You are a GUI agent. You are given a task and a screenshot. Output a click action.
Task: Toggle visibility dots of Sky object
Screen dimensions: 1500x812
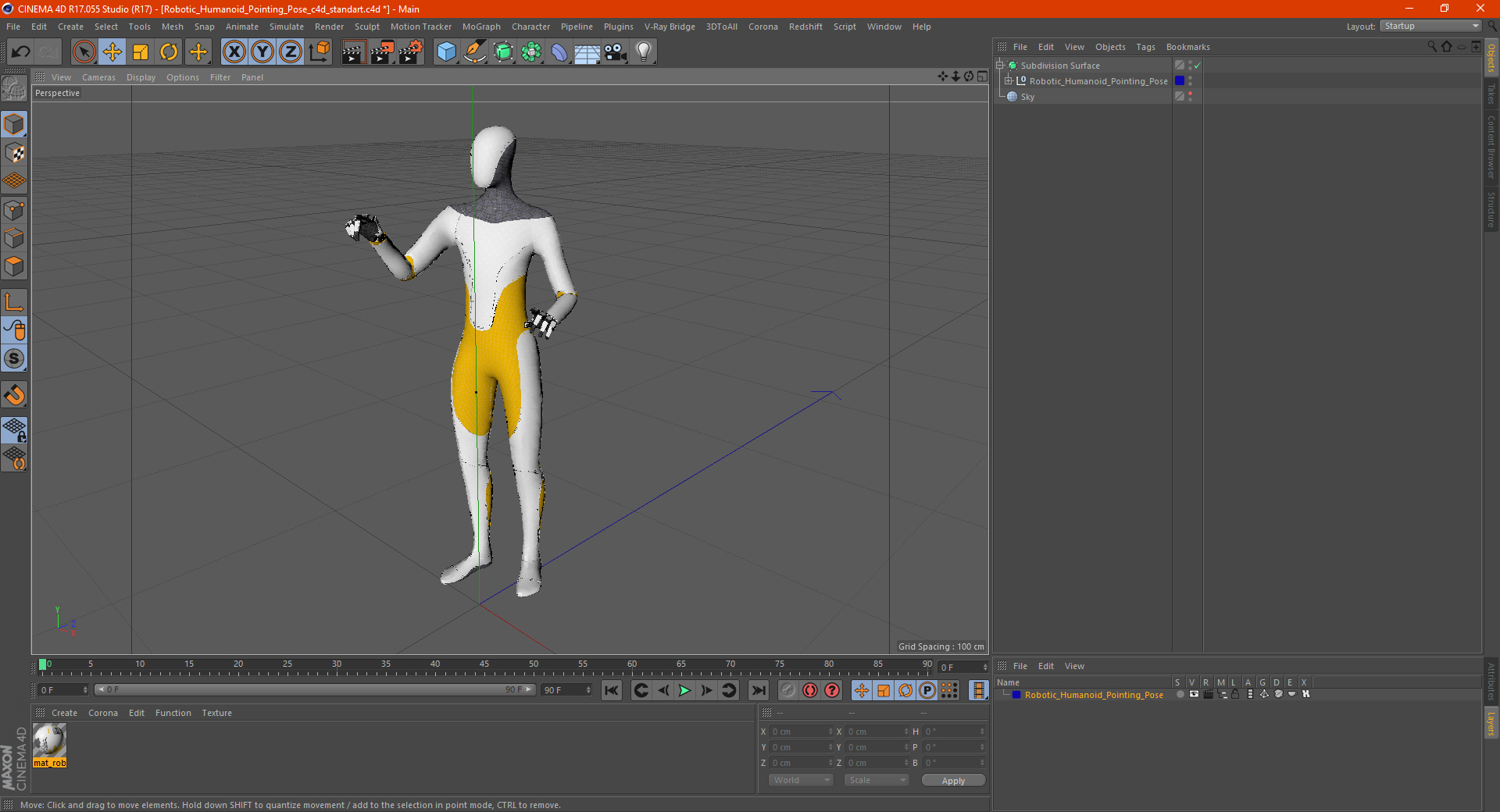1190,97
